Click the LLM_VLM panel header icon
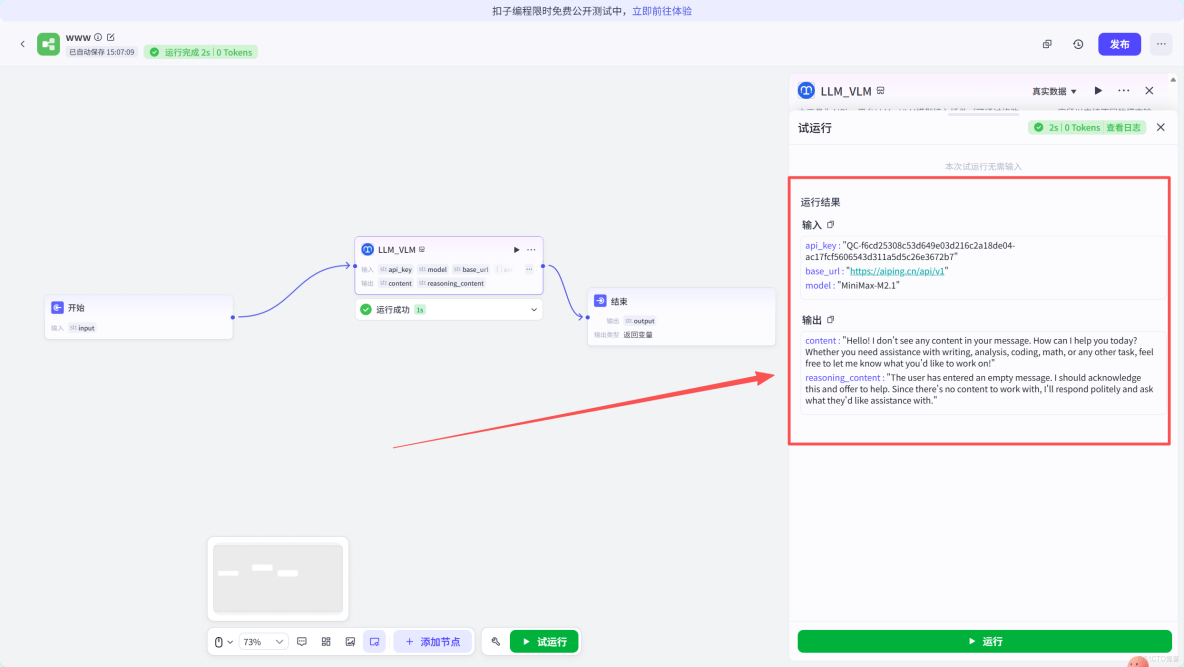The height and width of the screenshot is (667, 1184). [806, 91]
